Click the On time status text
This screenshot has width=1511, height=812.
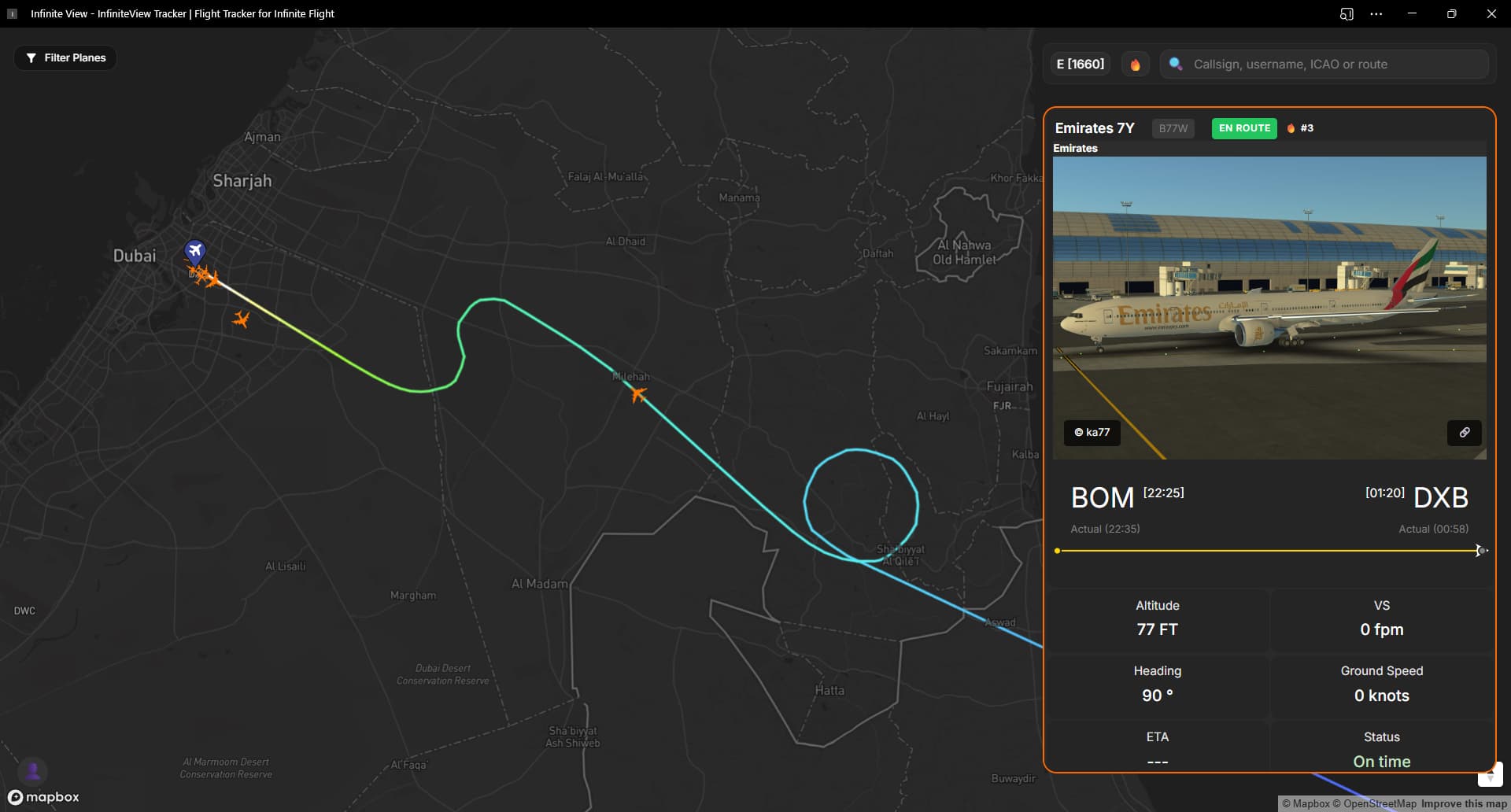pyautogui.click(x=1381, y=762)
